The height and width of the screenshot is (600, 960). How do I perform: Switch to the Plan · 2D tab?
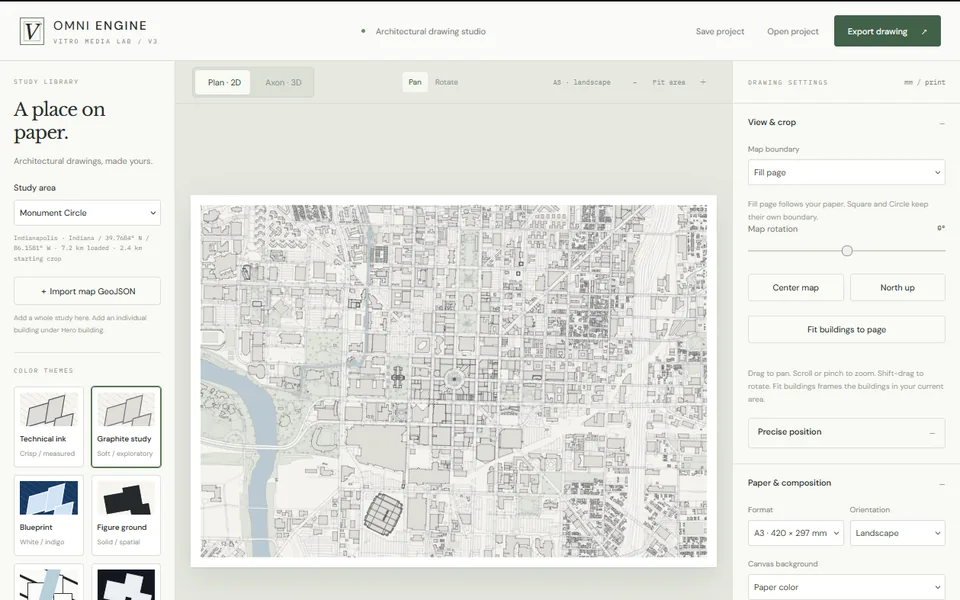pos(224,83)
